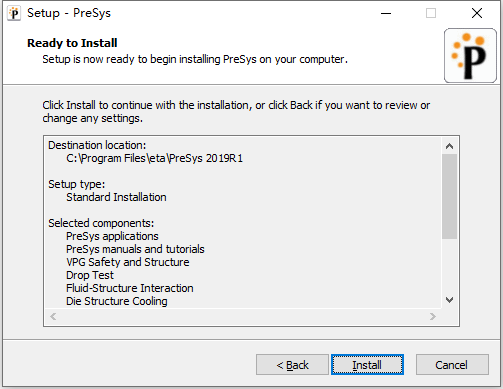Cancel the PreSys setup
Viewport: 503px width, 389px height.
pos(452,365)
